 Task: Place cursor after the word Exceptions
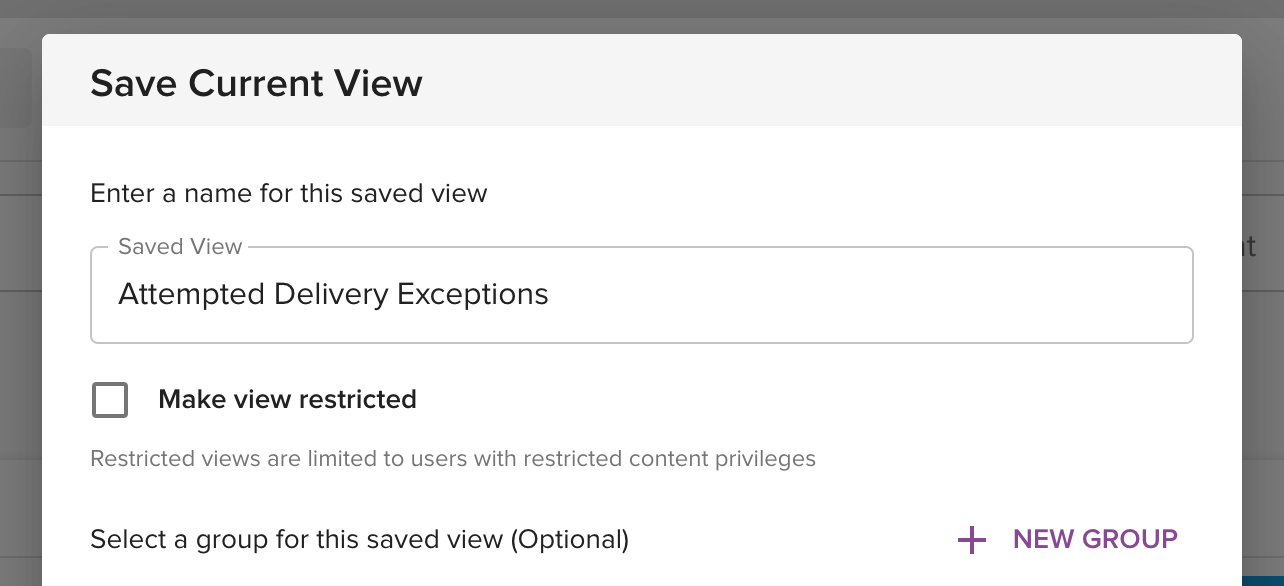coord(550,295)
